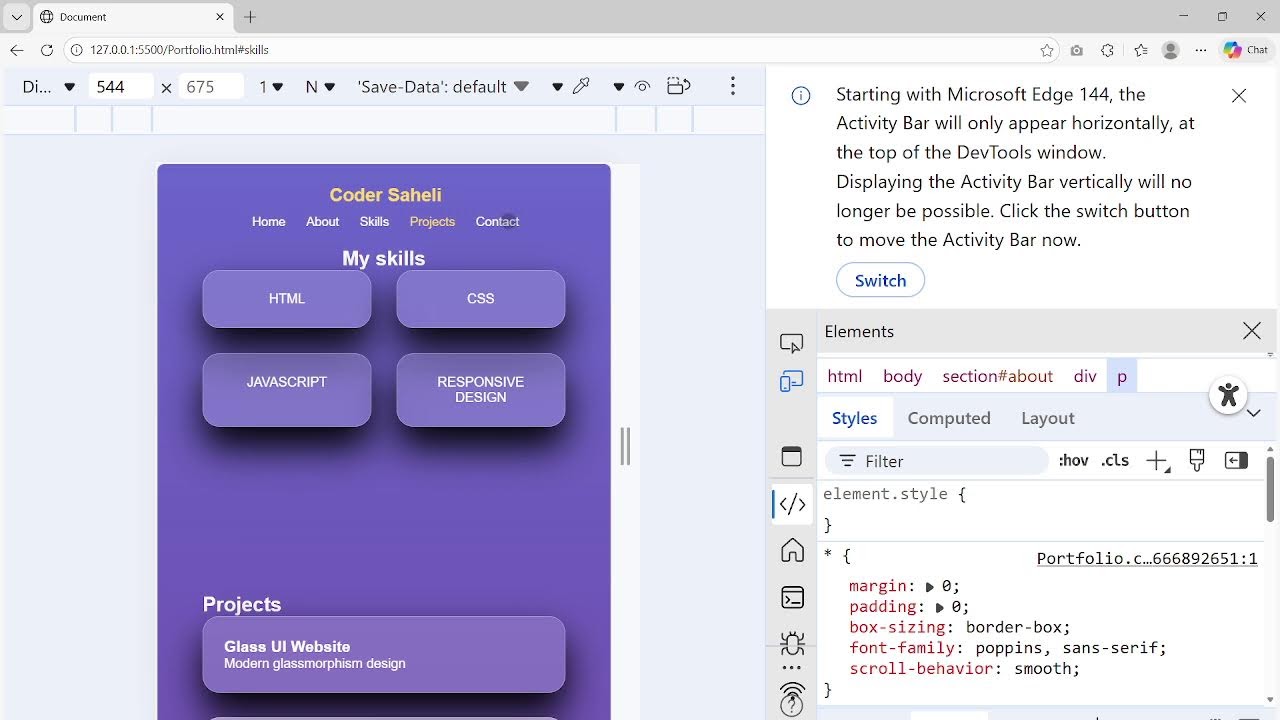The width and height of the screenshot is (1280, 720).
Task: Click the rotate device icon
Action: coord(678,86)
